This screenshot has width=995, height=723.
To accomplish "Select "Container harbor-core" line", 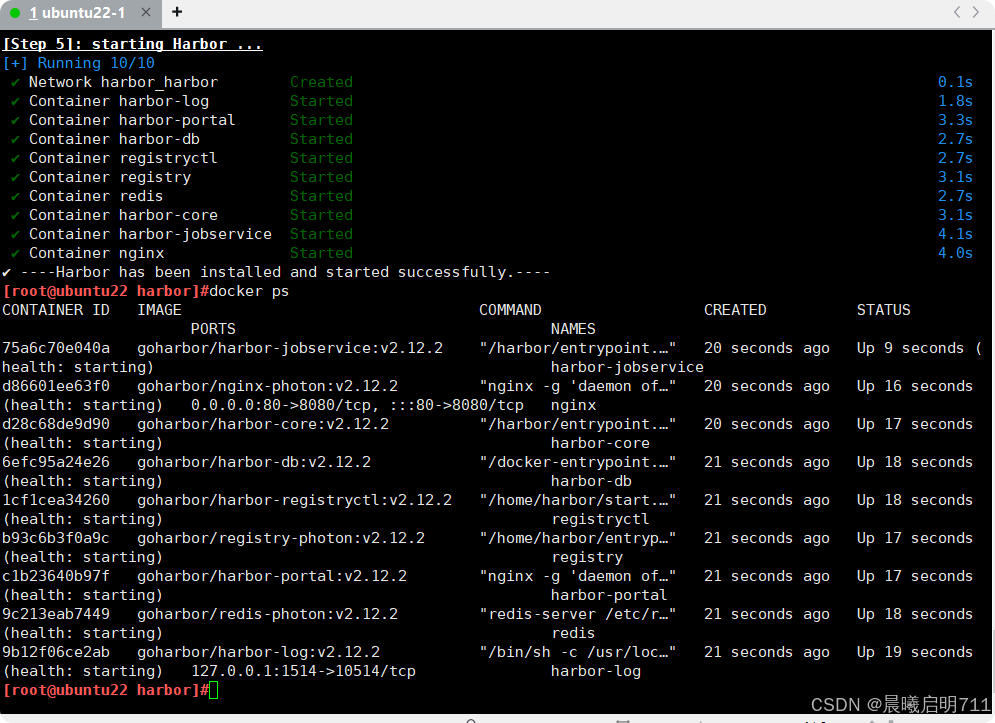I will click(x=123, y=215).
